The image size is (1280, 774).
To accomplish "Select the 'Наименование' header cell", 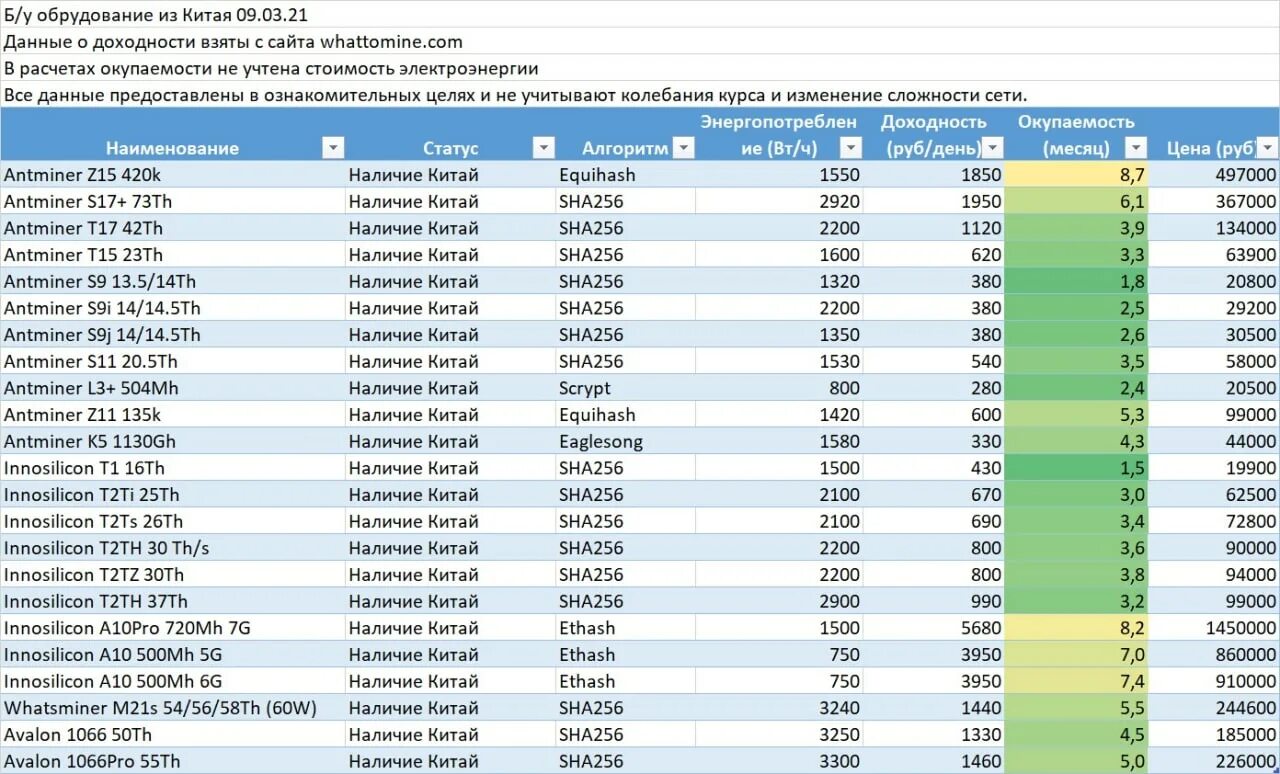I will coord(172,134).
